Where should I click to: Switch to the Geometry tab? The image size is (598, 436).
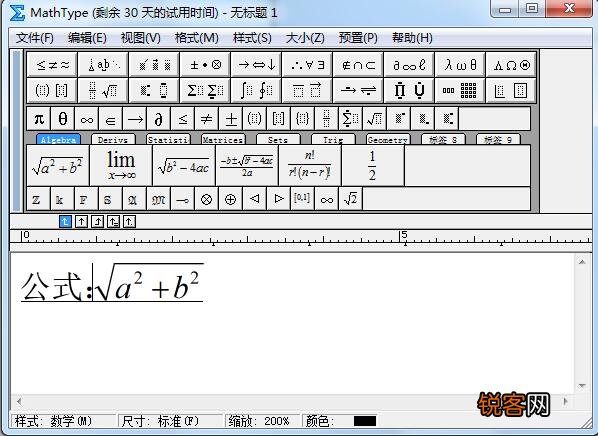click(x=388, y=140)
